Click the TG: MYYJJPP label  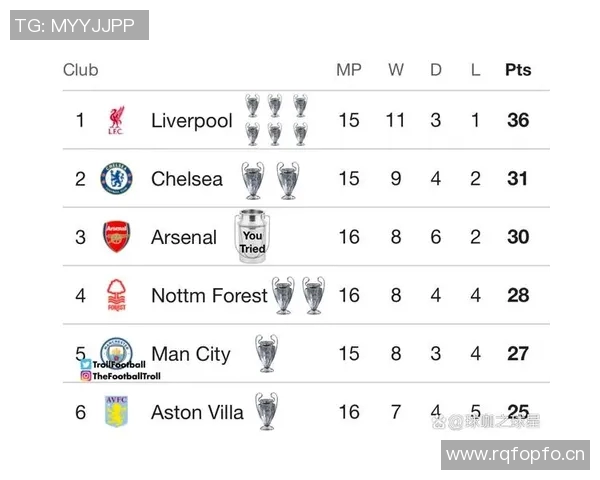79,25
